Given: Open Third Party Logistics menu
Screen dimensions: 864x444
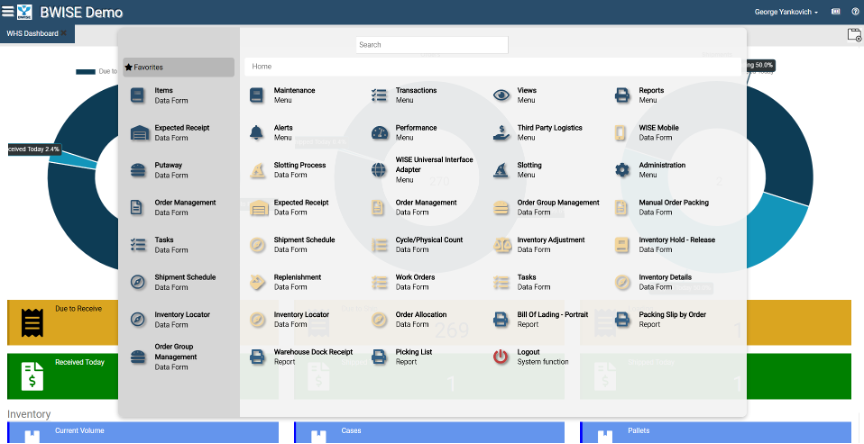Looking at the screenshot, I should 537,133.
